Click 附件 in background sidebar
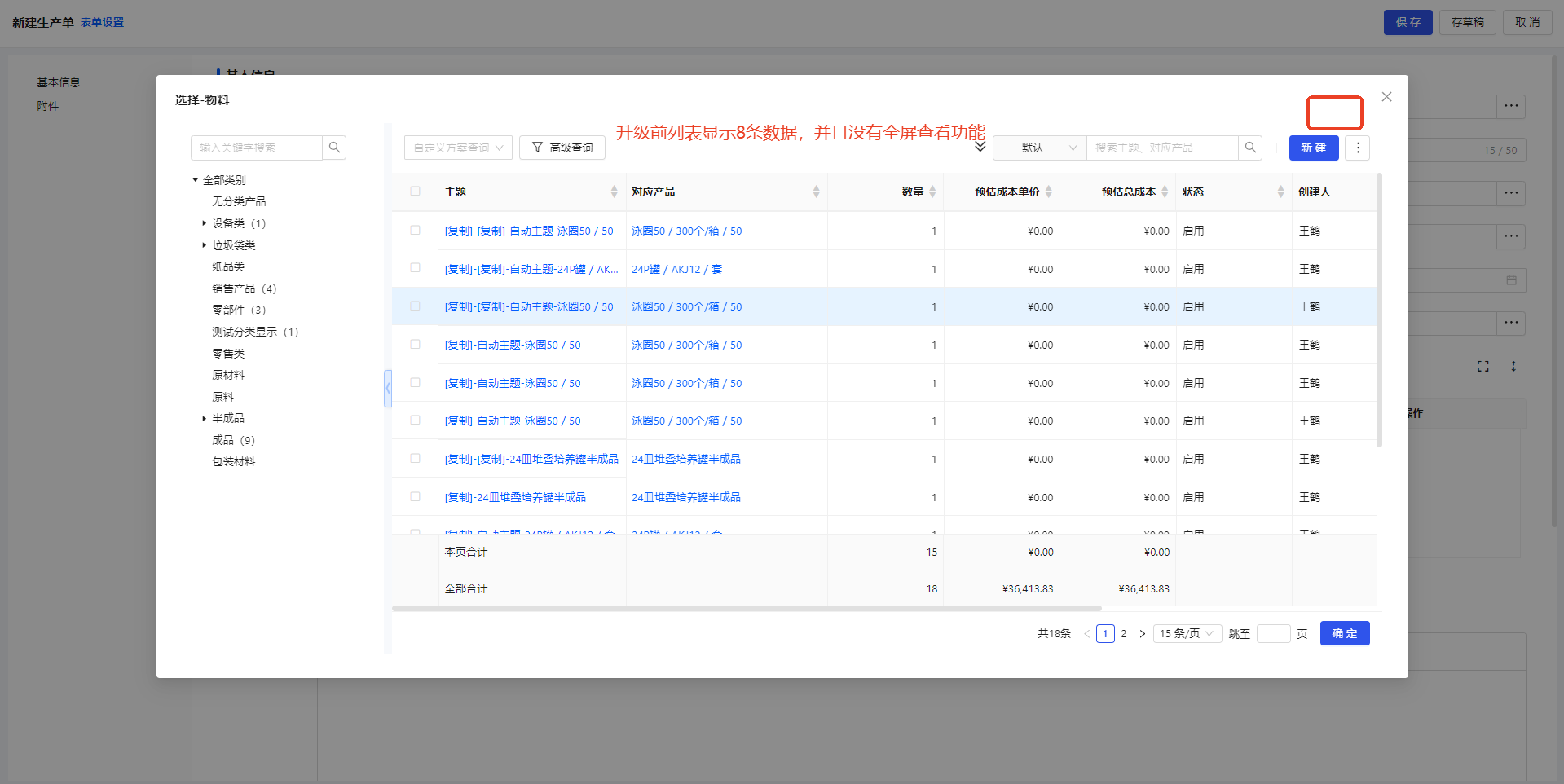The height and width of the screenshot is (784, 1564). coord(48,106)
